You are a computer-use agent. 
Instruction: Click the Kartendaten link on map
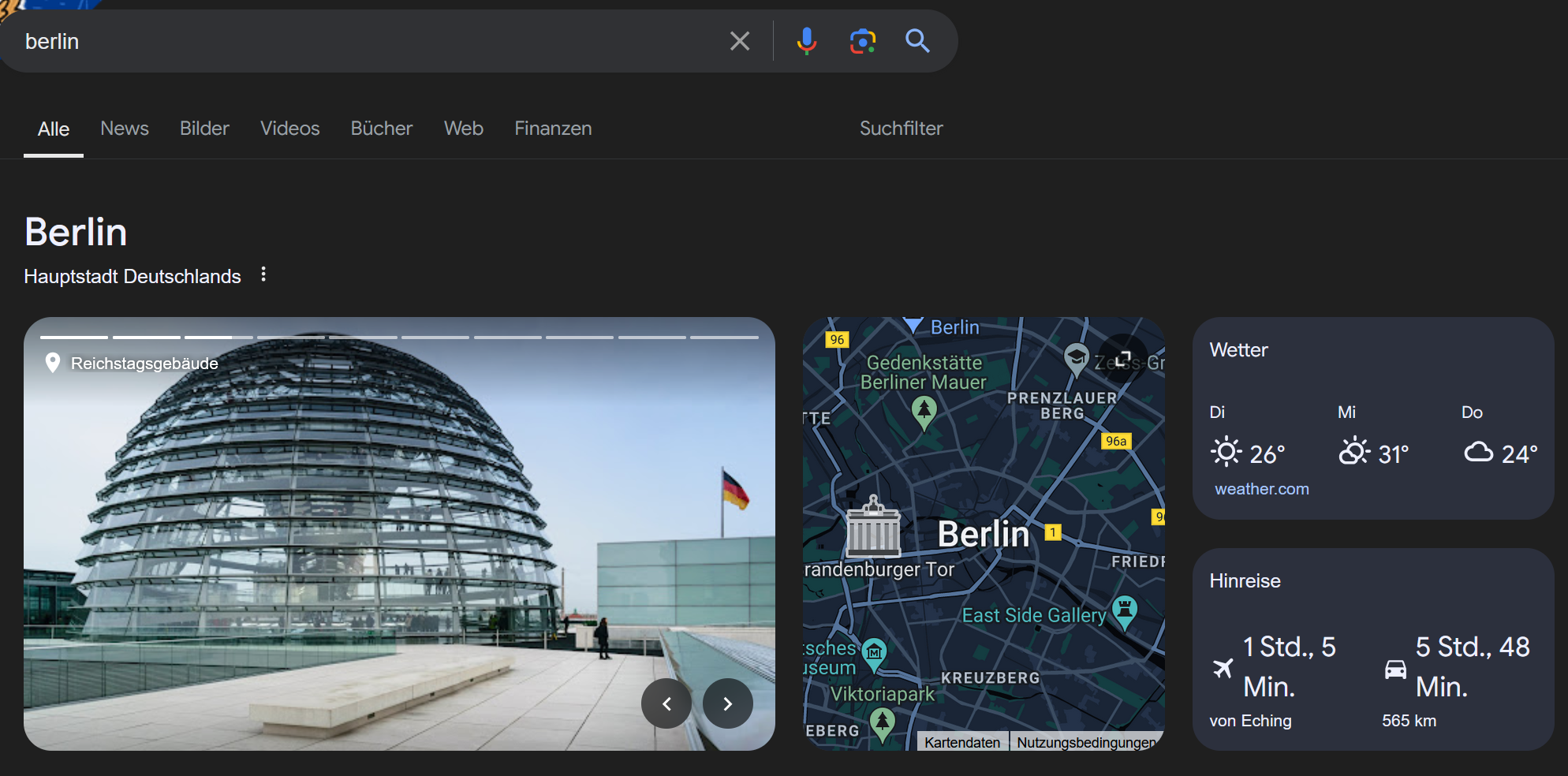[x=962, y=742]
